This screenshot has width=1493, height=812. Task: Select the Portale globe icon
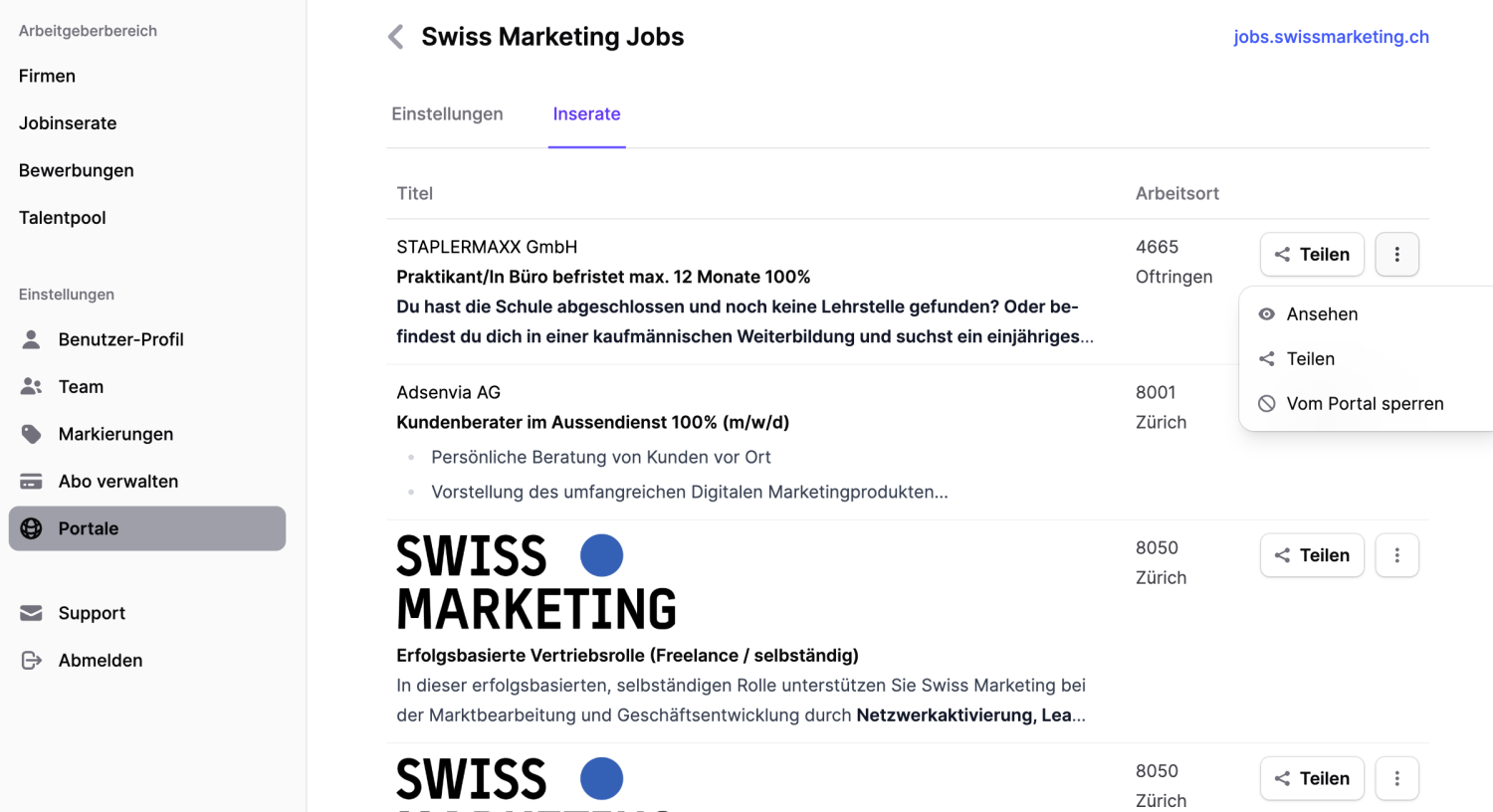31,528
